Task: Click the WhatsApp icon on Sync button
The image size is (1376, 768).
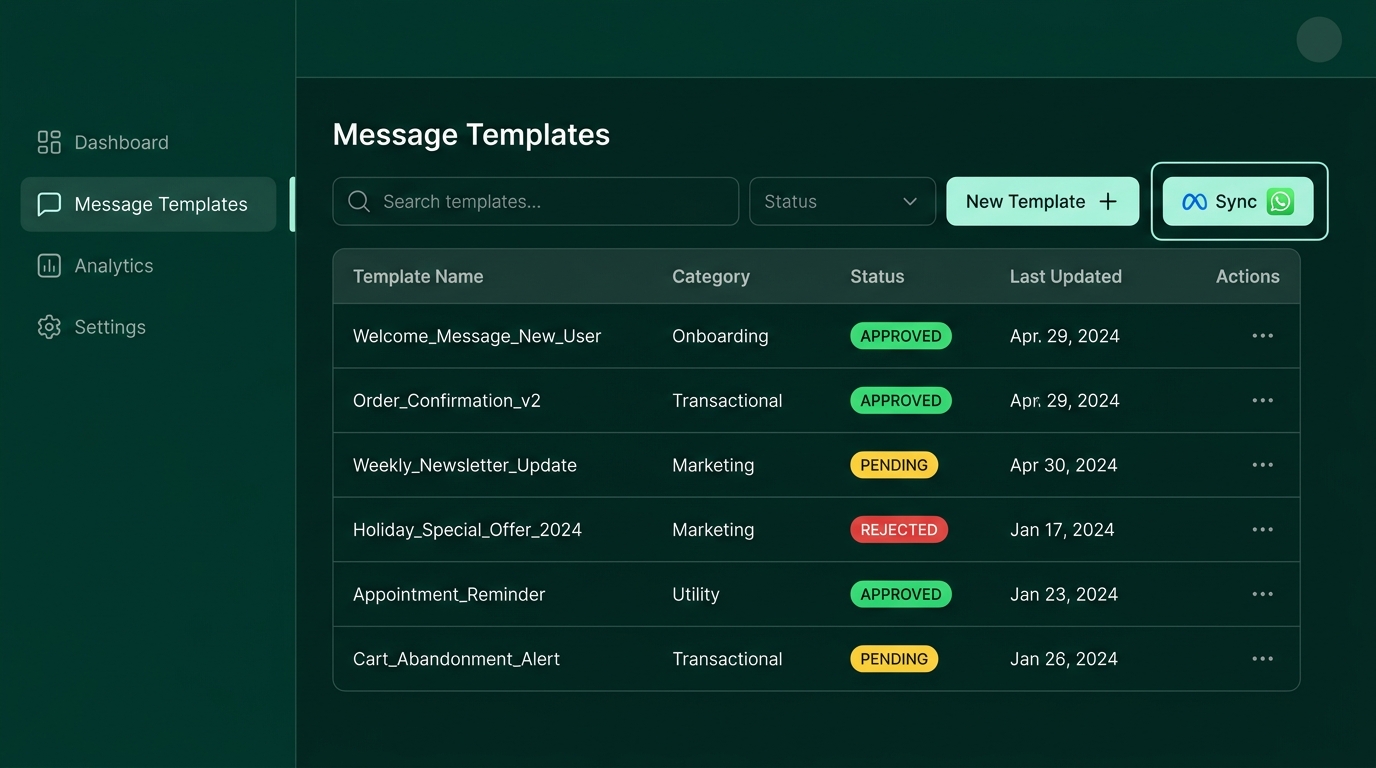Action: [1280, 202]
